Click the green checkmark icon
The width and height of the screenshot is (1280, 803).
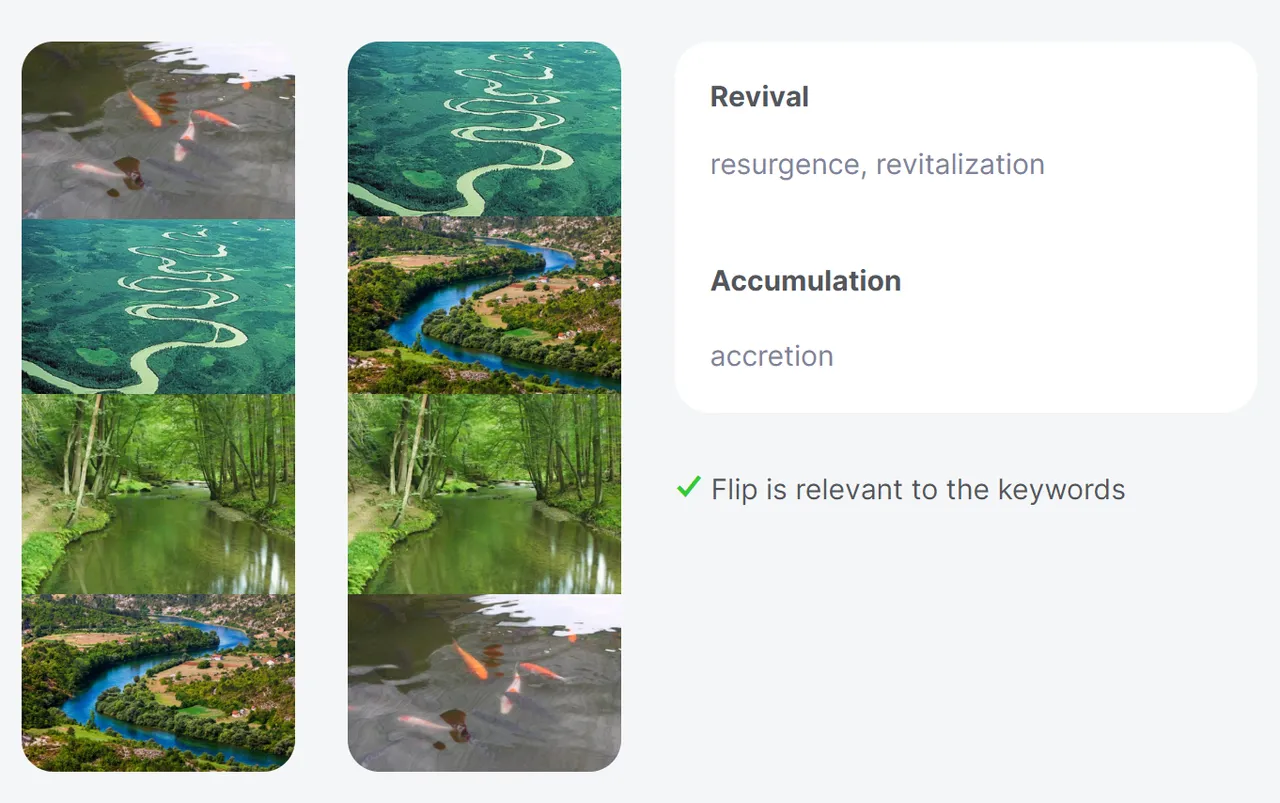688,487
